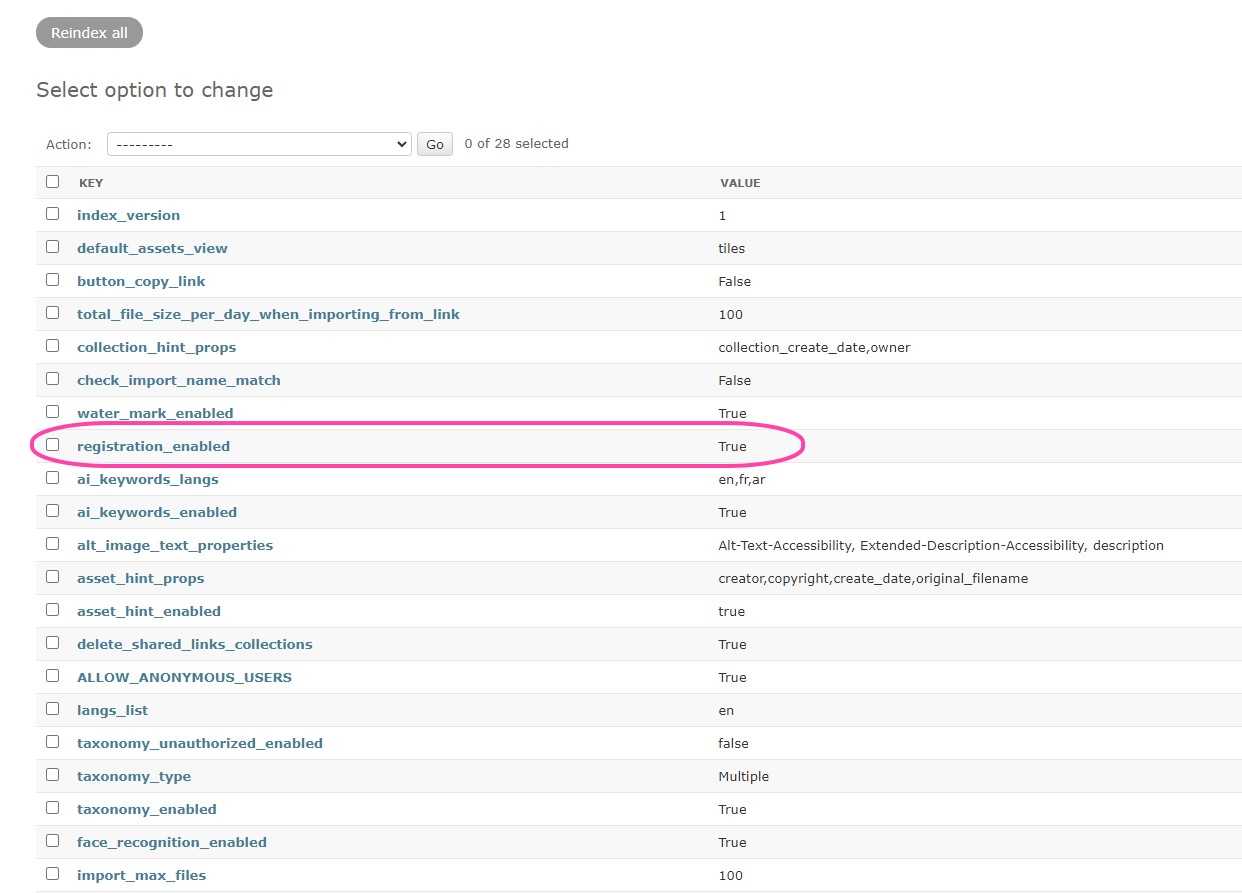The height and width of the screenshot is (893, 1242).
Task: Select the taxonomy_enabled checkbox
Action: pos(52,808)
